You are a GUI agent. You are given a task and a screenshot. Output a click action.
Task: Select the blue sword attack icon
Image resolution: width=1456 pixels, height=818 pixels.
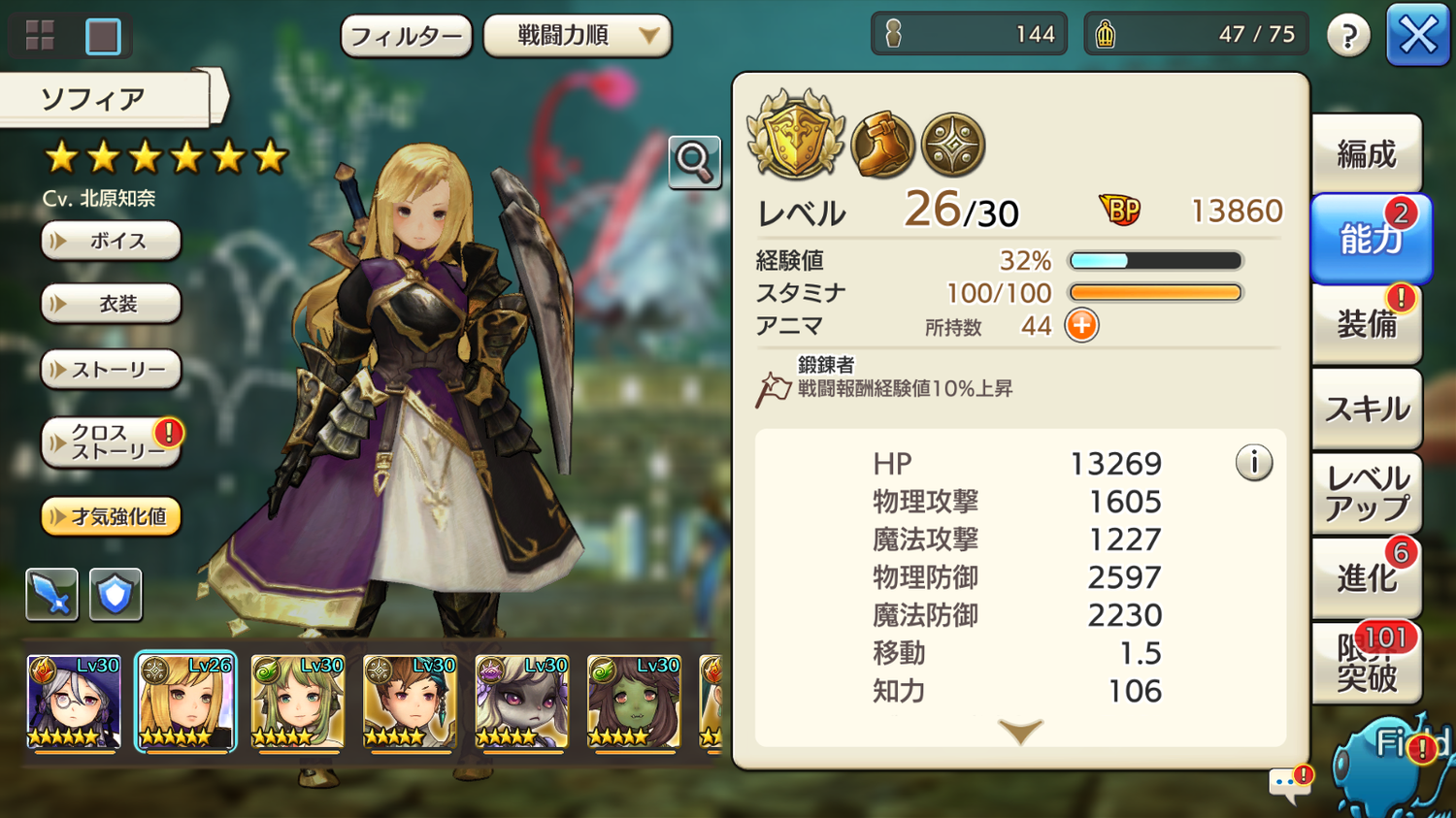click(51, 594)
